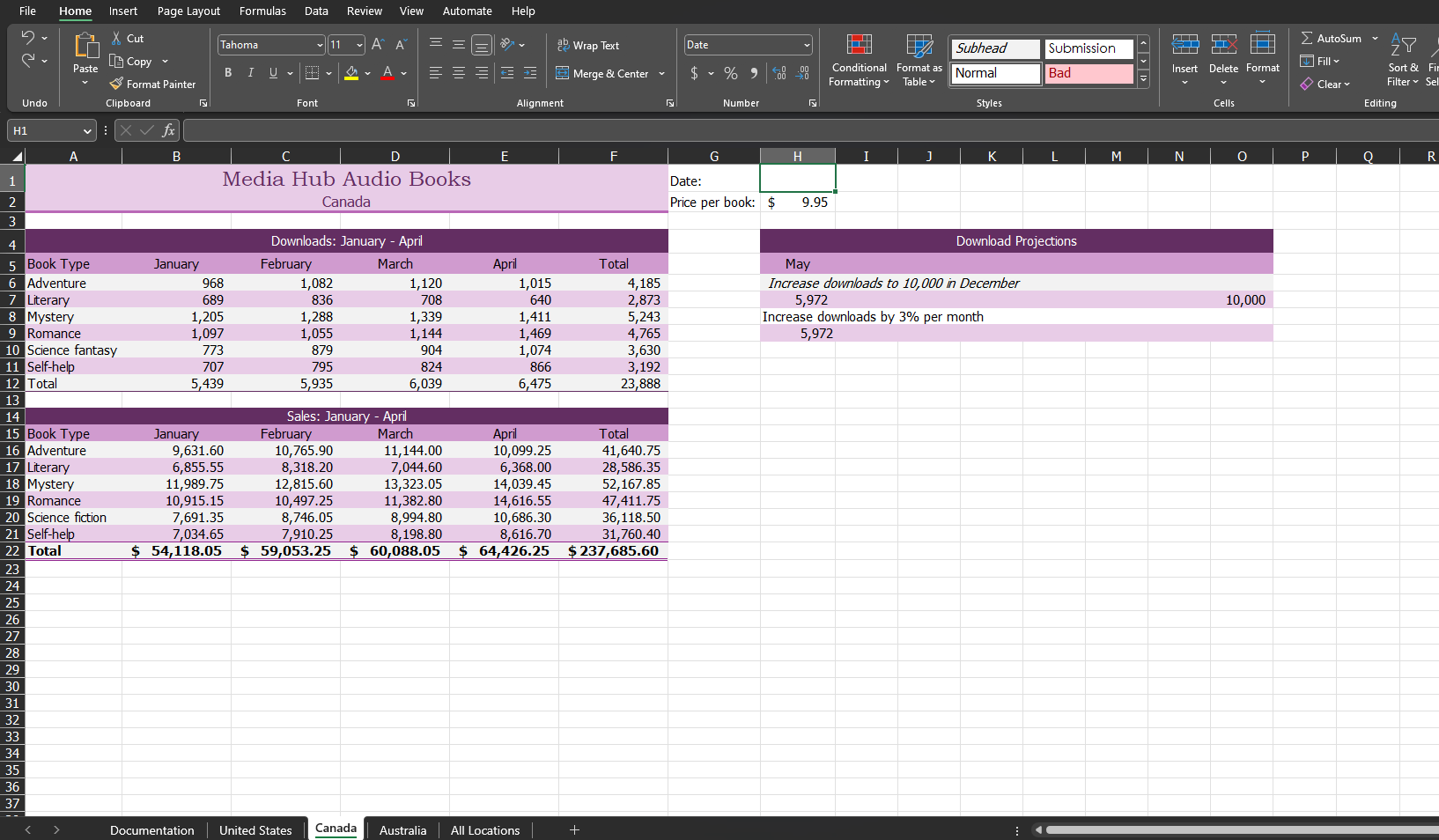Click the Increase Indent icon

530,73
